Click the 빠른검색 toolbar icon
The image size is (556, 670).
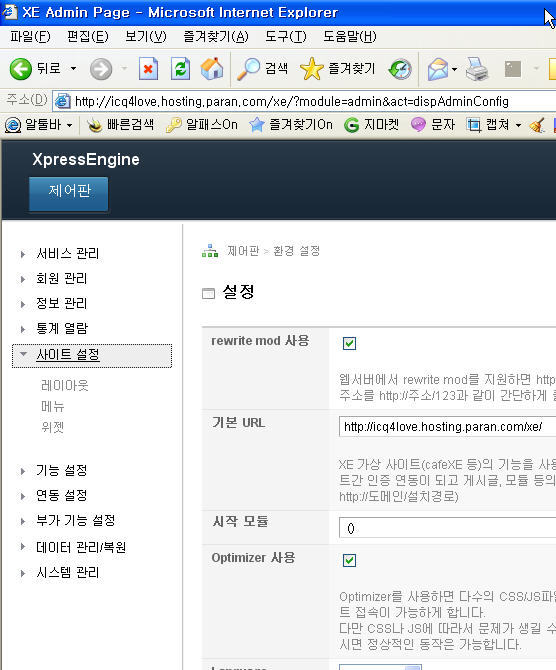[x=95, y=125]
